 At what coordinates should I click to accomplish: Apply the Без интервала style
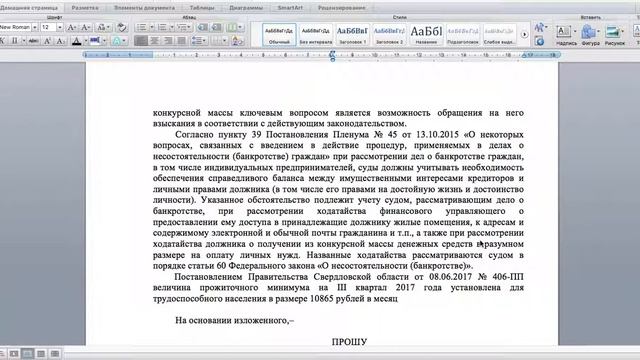tap(316, 34)
